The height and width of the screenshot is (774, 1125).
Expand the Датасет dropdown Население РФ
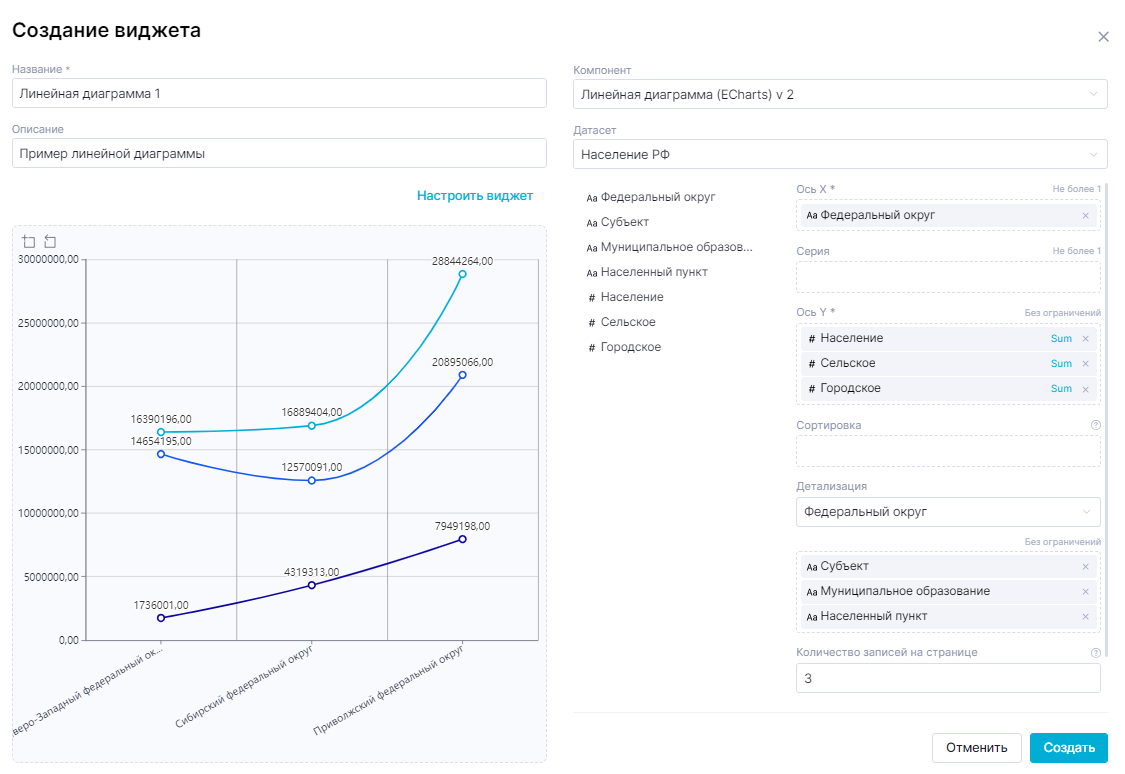[840, 154]
